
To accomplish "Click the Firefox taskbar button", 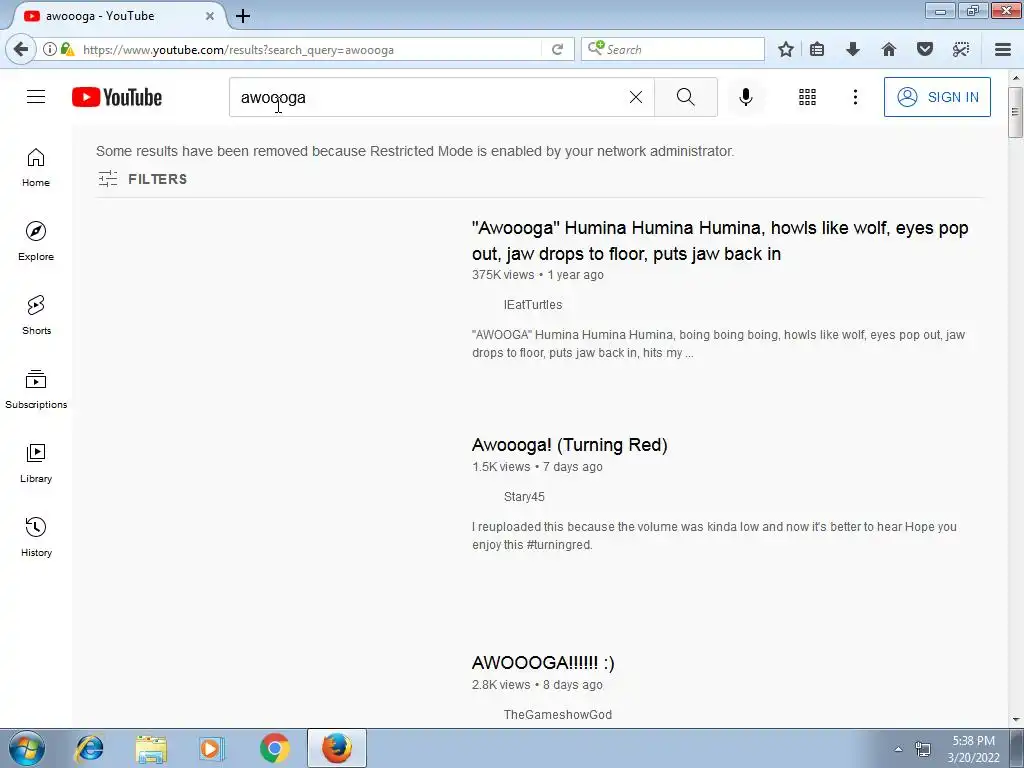I will 337,748.
